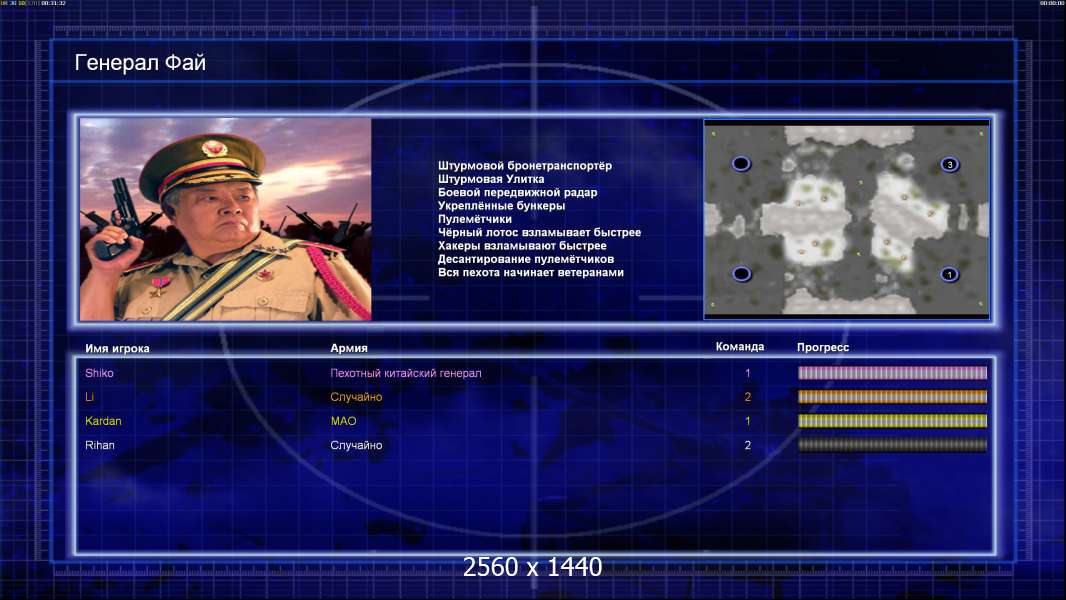Click the standalone Пулемётчики line

(x=475, y=219)
